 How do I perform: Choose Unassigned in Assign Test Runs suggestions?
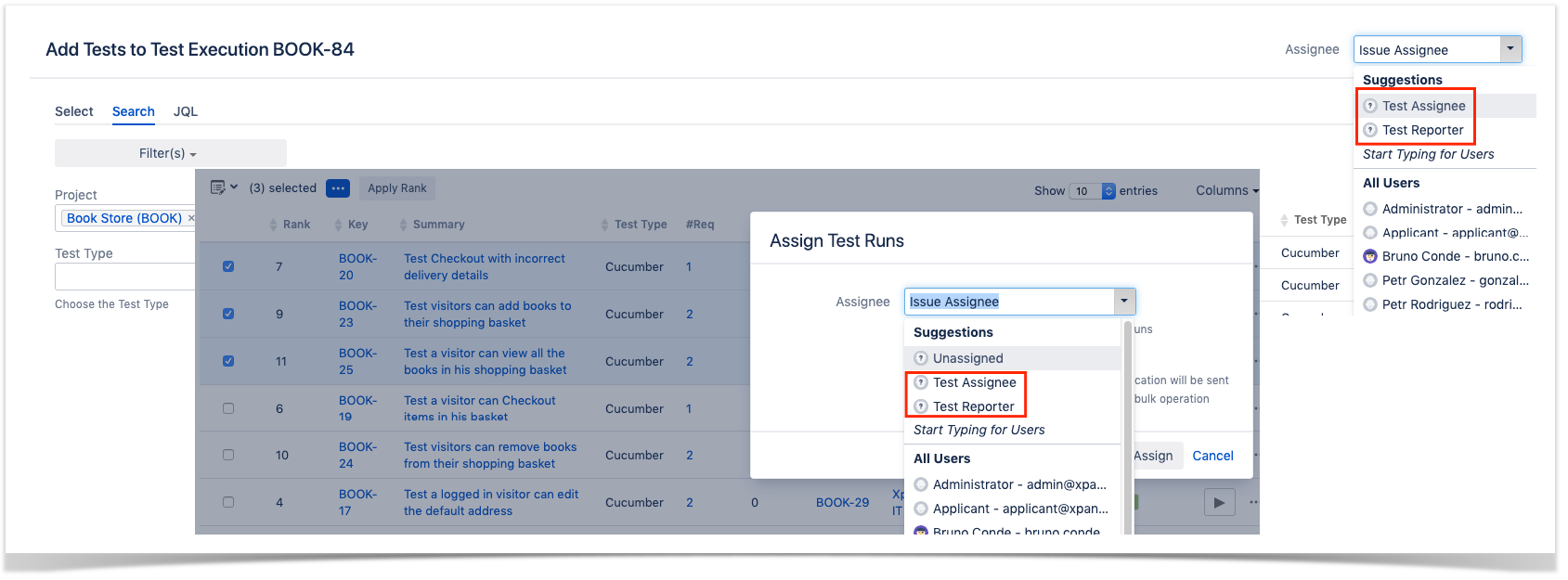(968, 358)
